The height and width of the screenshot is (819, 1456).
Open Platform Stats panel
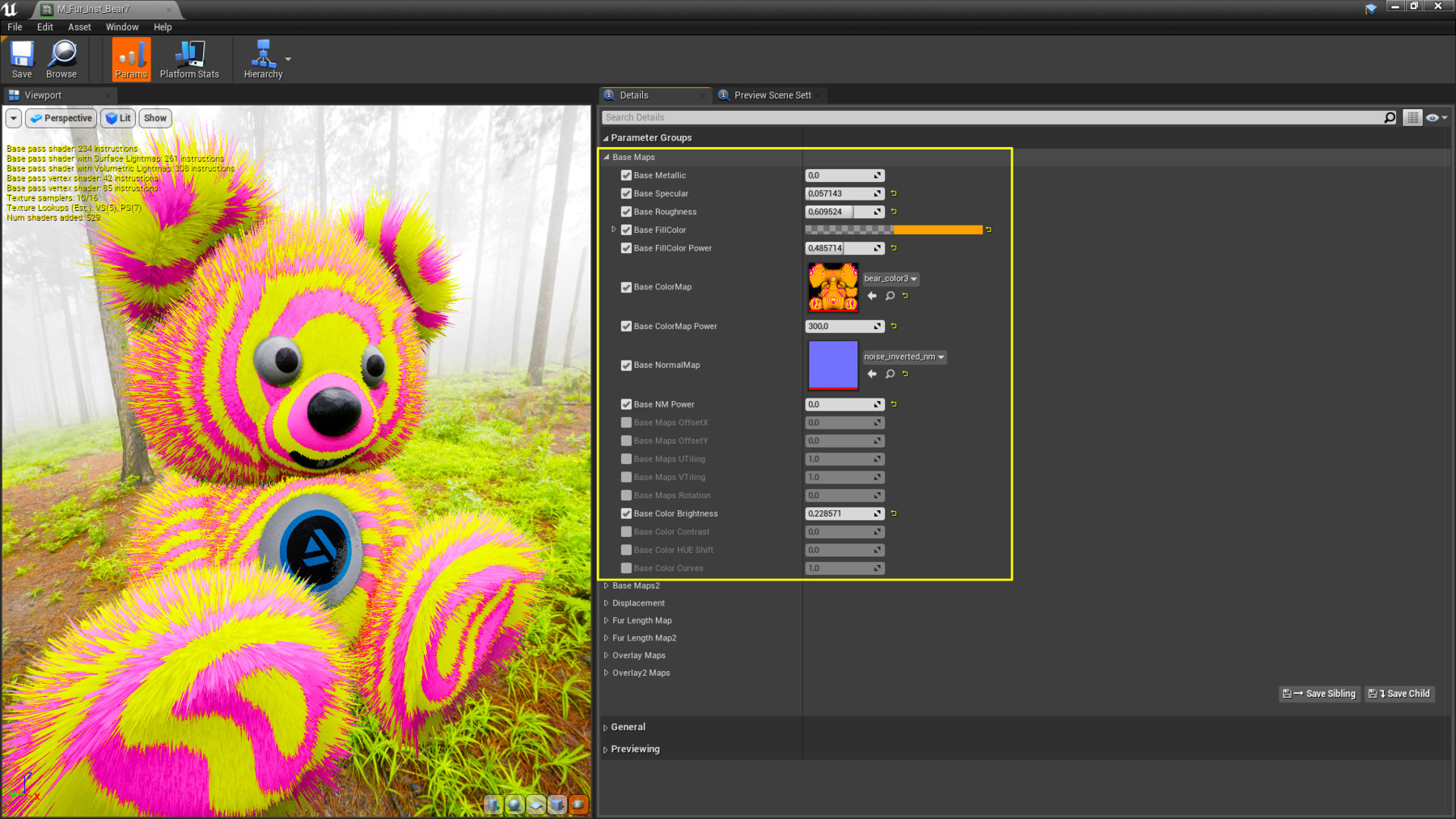(x=189, y=60)
